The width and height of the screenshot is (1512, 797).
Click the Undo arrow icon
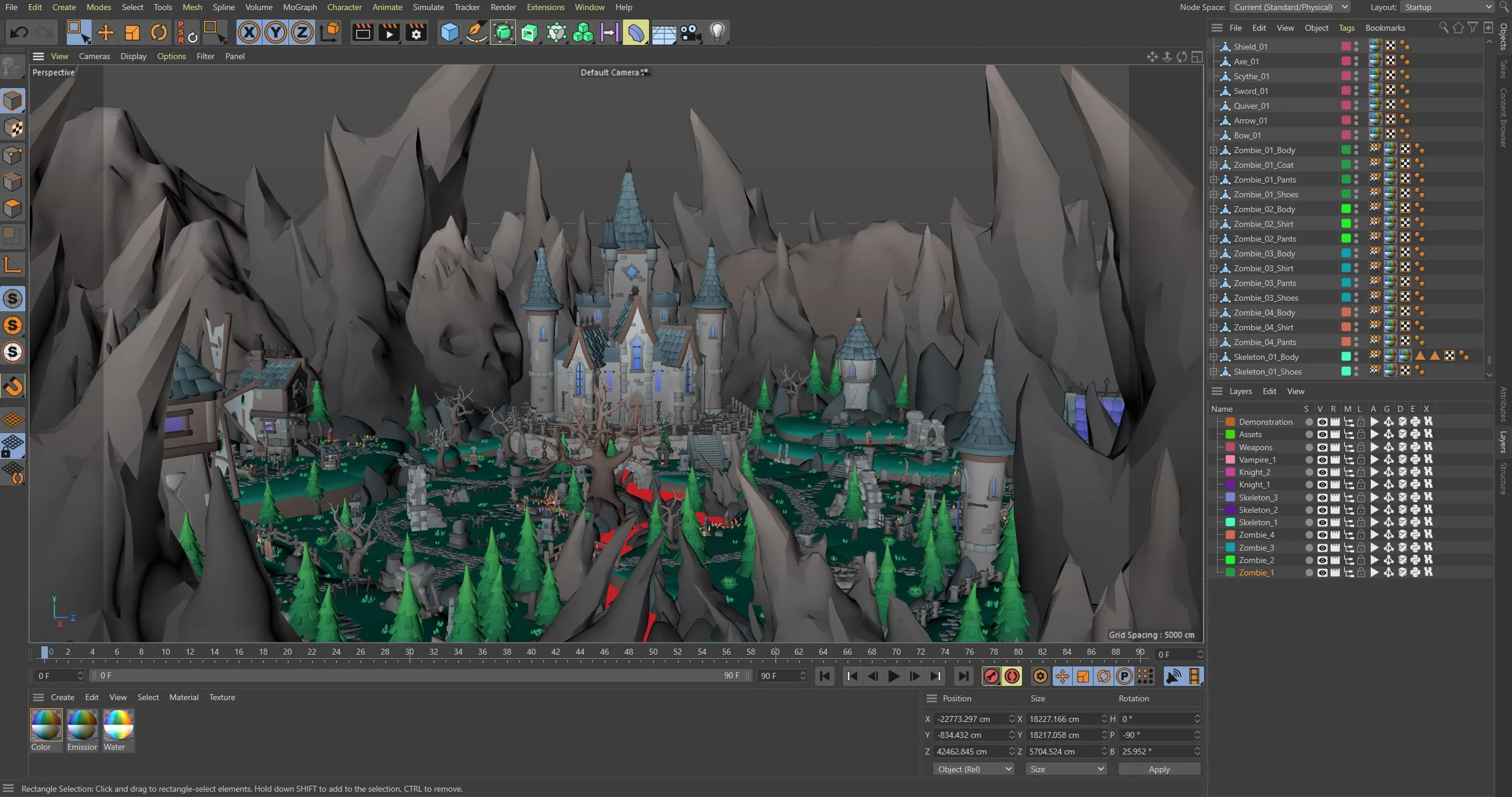coord(19,32)
